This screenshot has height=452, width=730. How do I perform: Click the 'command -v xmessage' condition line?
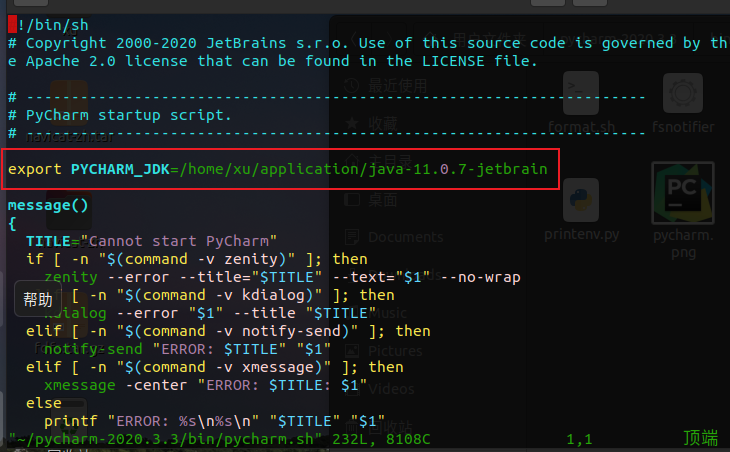coord(215,367)
